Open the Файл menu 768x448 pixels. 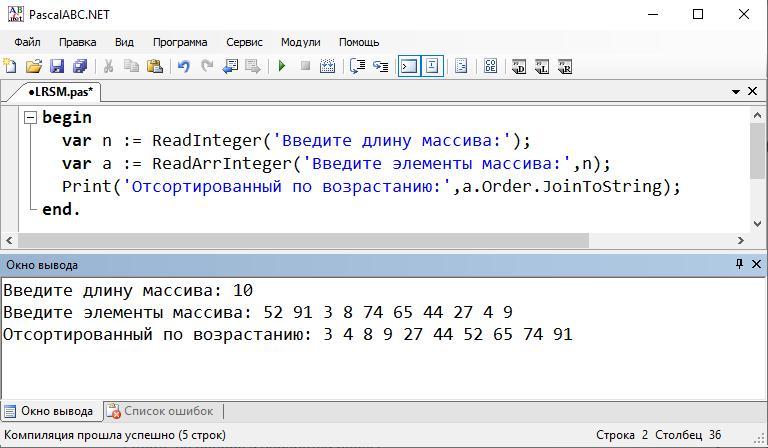pyautogui.click(x=27, y=42)
